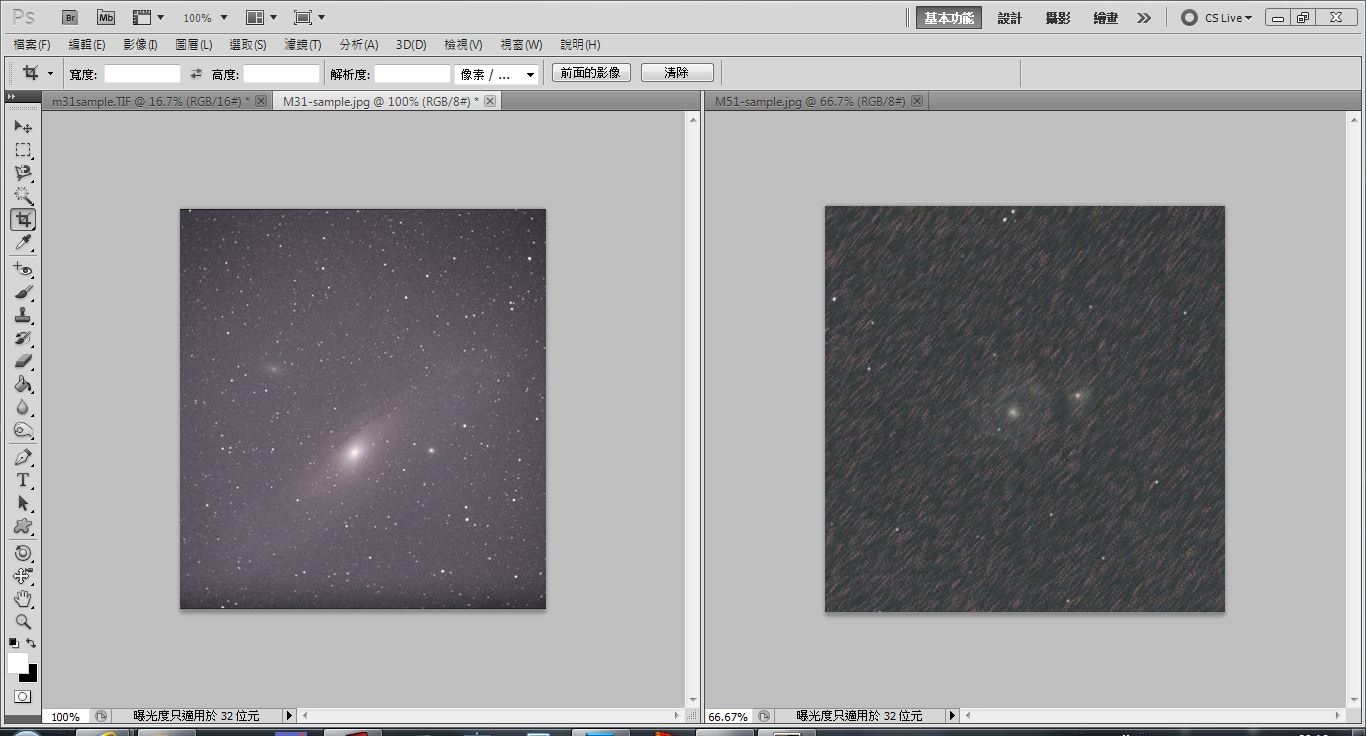Open the 濾鏡(T) filter menu
Viewport: 1366px width, 736px height.
(x=303, y=45)
